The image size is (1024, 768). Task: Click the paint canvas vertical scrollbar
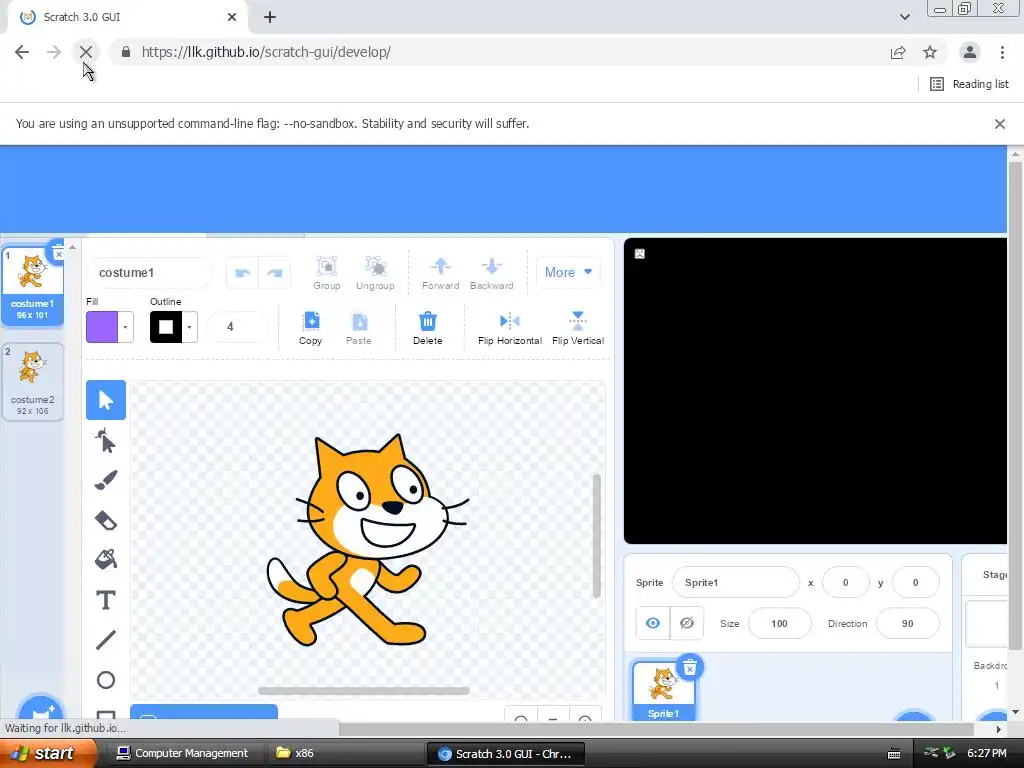(596, 536)
